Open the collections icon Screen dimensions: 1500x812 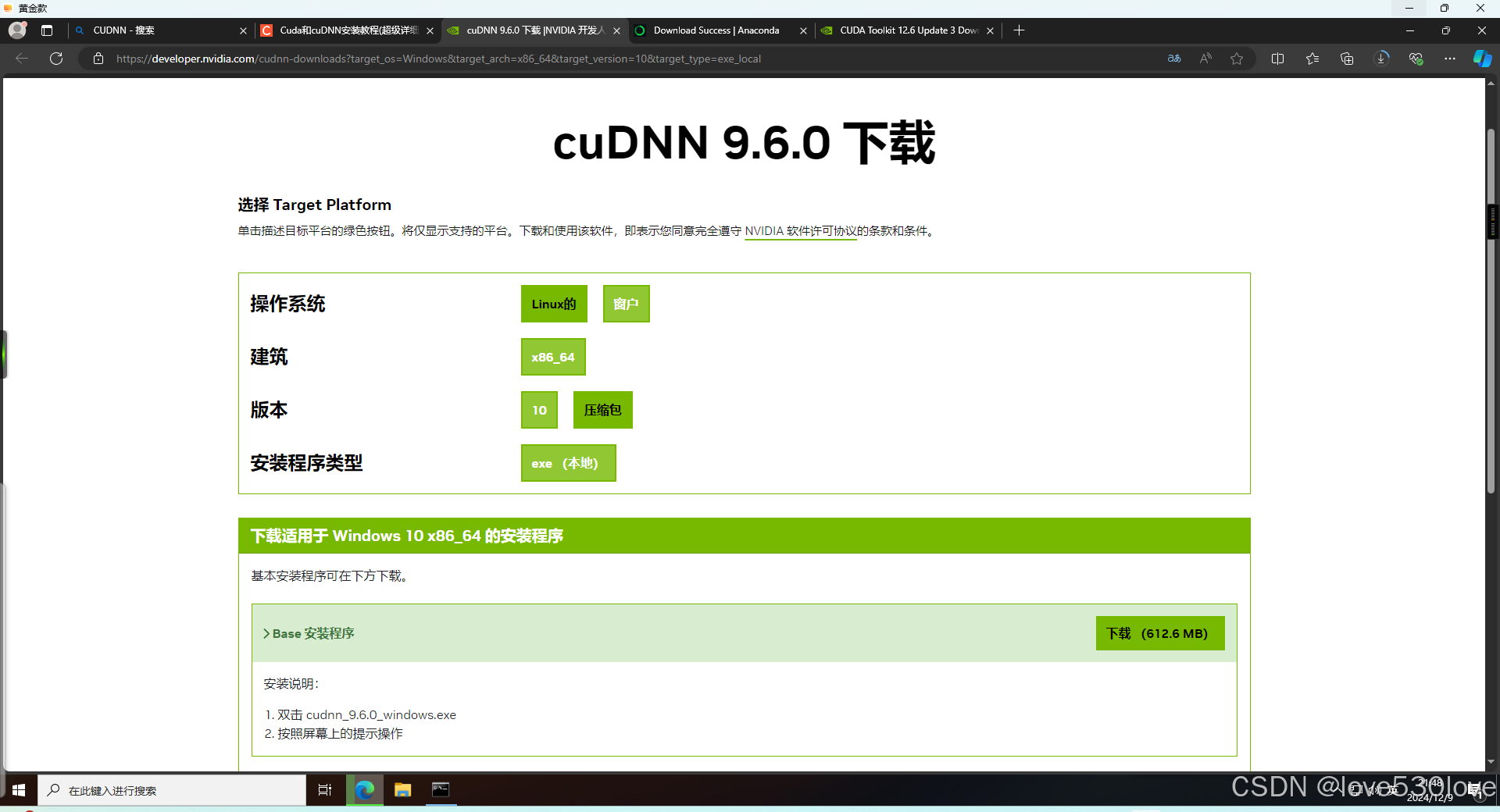[1347, 59]
